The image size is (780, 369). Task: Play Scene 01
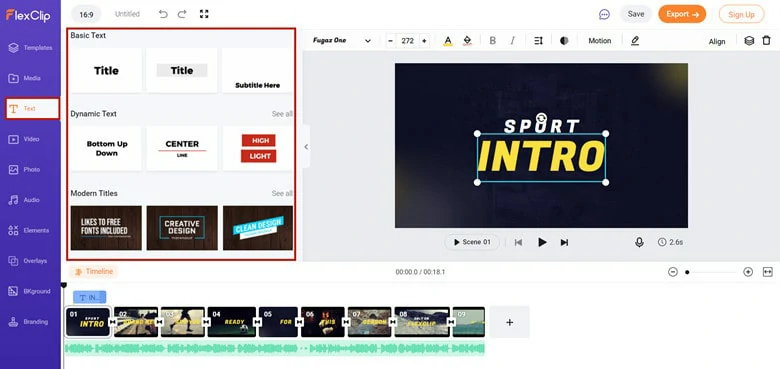click(x=472, y=242)
